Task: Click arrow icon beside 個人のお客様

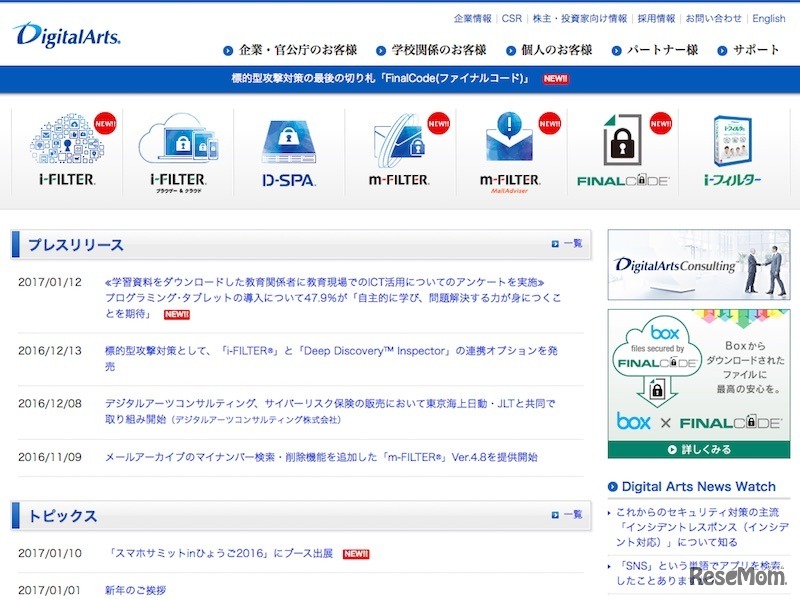Action: tap(511, 51)
